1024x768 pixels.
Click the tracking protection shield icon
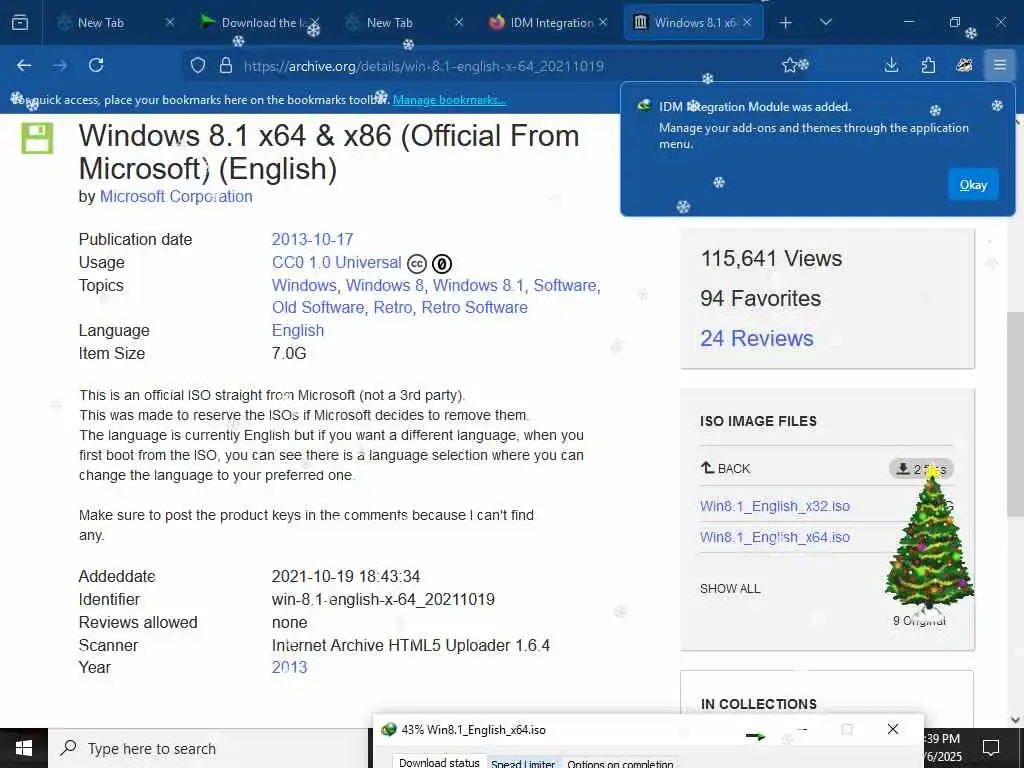pyautogui.click(x=198, y=65)
